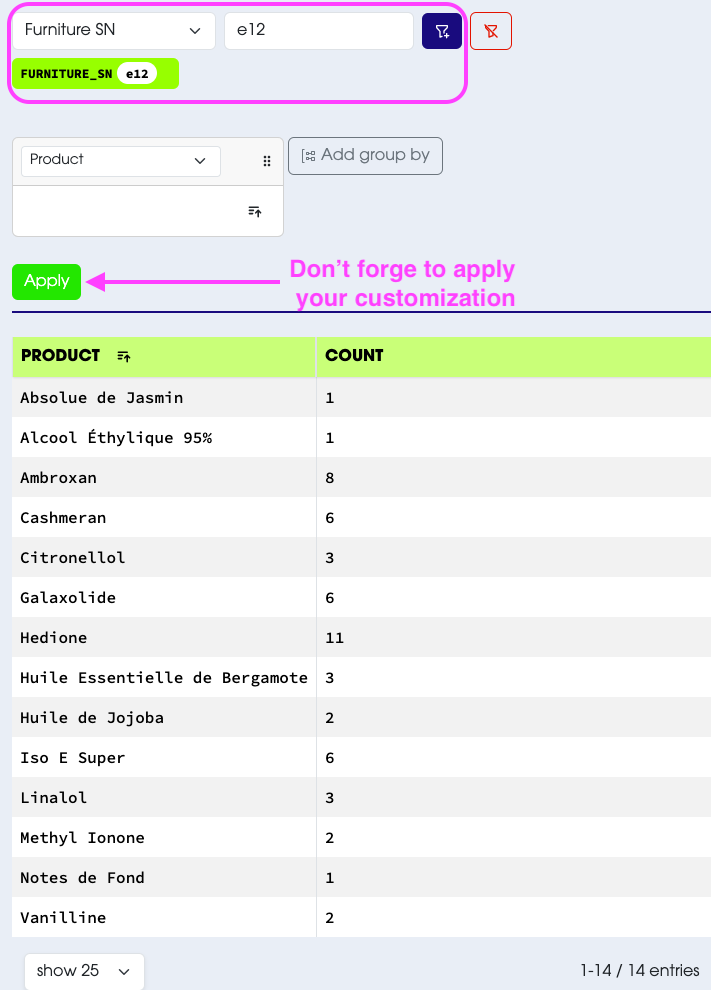The width and height of the screenshot is (711, 990).
Task: Click the add filter icon button
Action: pyautogui.click(x=442, y=31)
